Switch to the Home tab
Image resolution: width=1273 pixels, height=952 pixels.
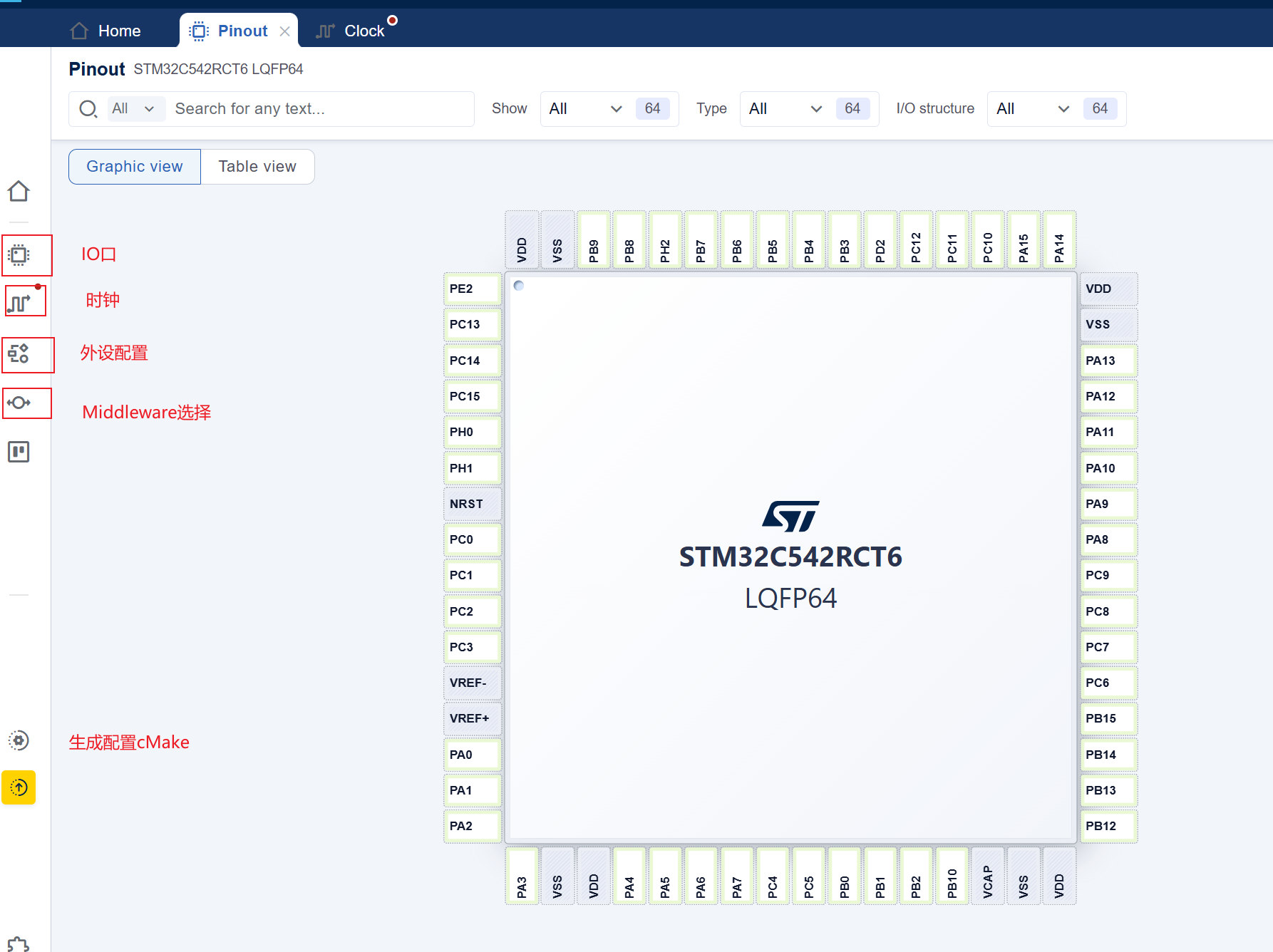[x=105, y=31]
